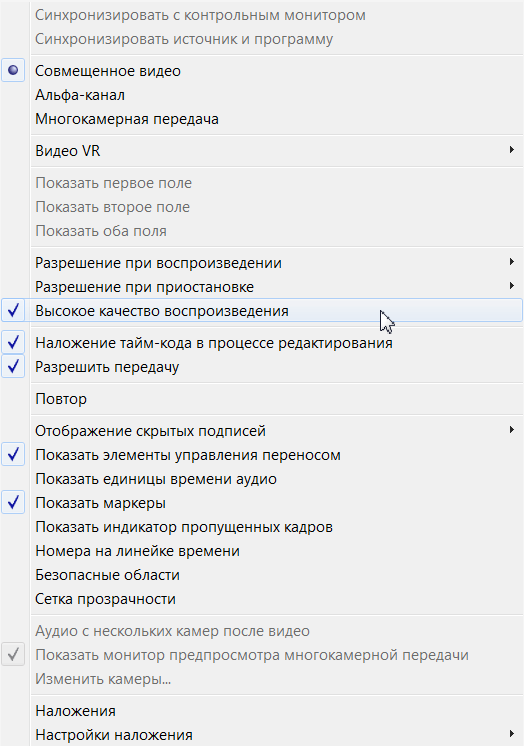
Task: Choose Альфа-канал display mode
Action: pyautogui.click(x=262, y=95)
